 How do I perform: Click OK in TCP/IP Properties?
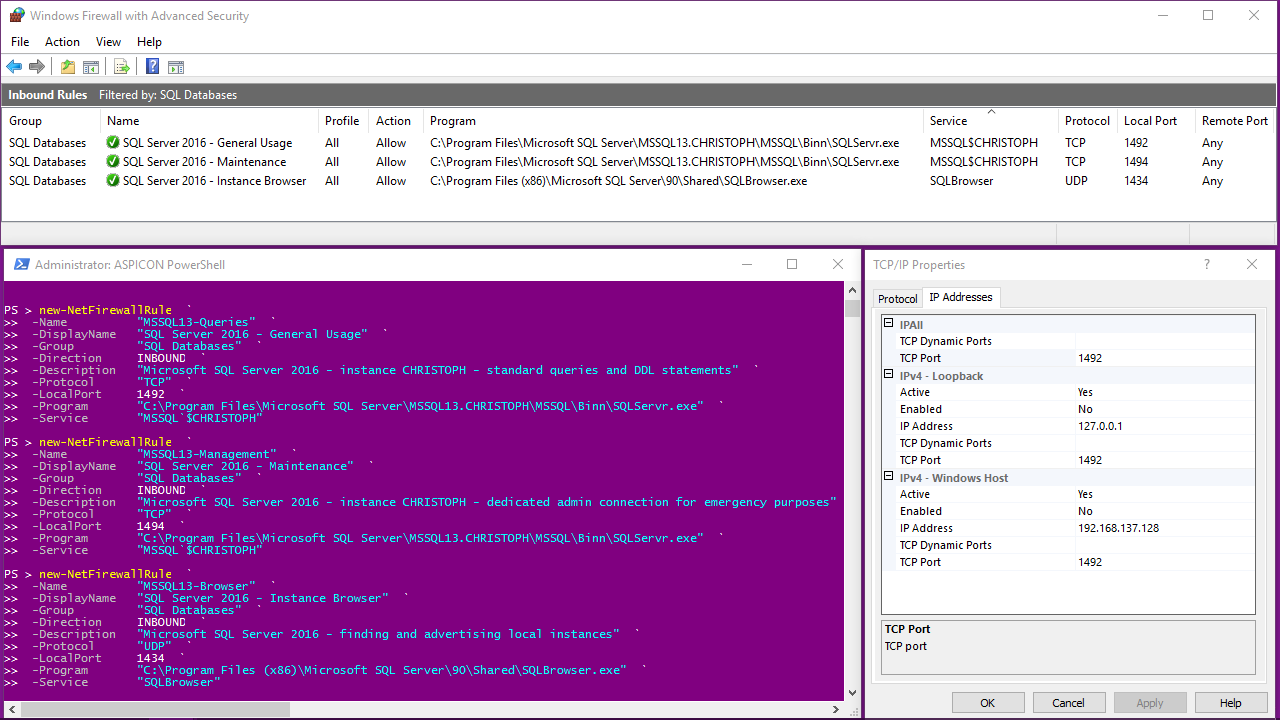pos(988,703)
